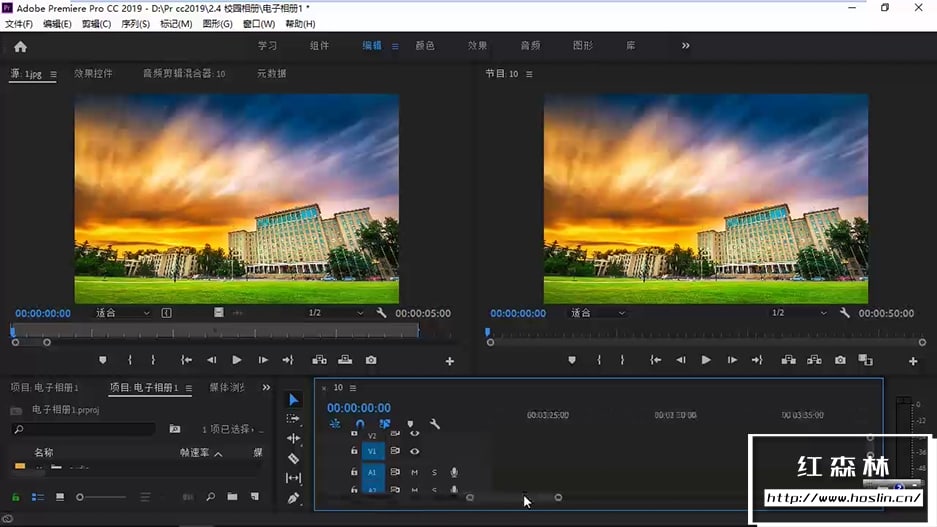The width and height of the screenshot is (937, 527).
Task: Mute the A1 audio track
Action: click(414, 472)
